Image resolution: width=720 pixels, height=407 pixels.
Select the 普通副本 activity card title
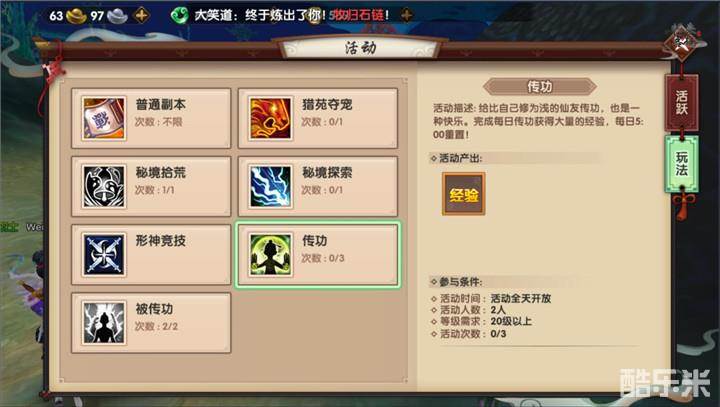pyautogui.click(x=161, y=104)
